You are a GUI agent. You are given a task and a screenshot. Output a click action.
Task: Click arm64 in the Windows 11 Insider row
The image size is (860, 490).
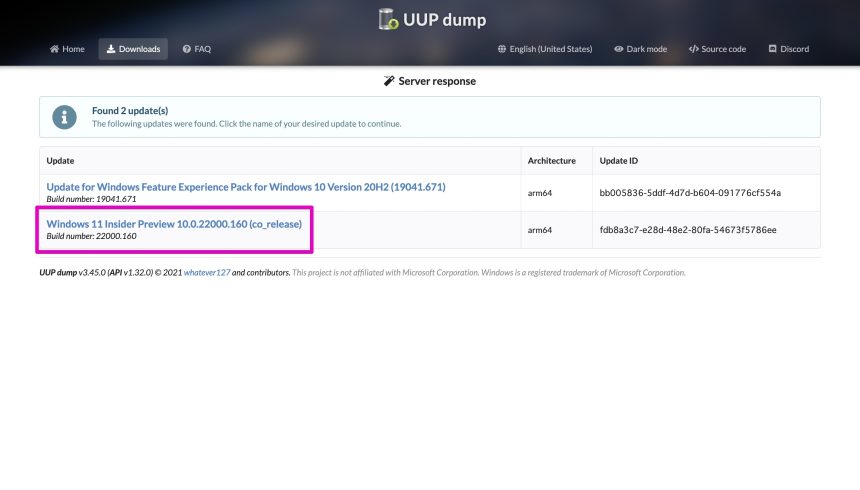[540, 230]
